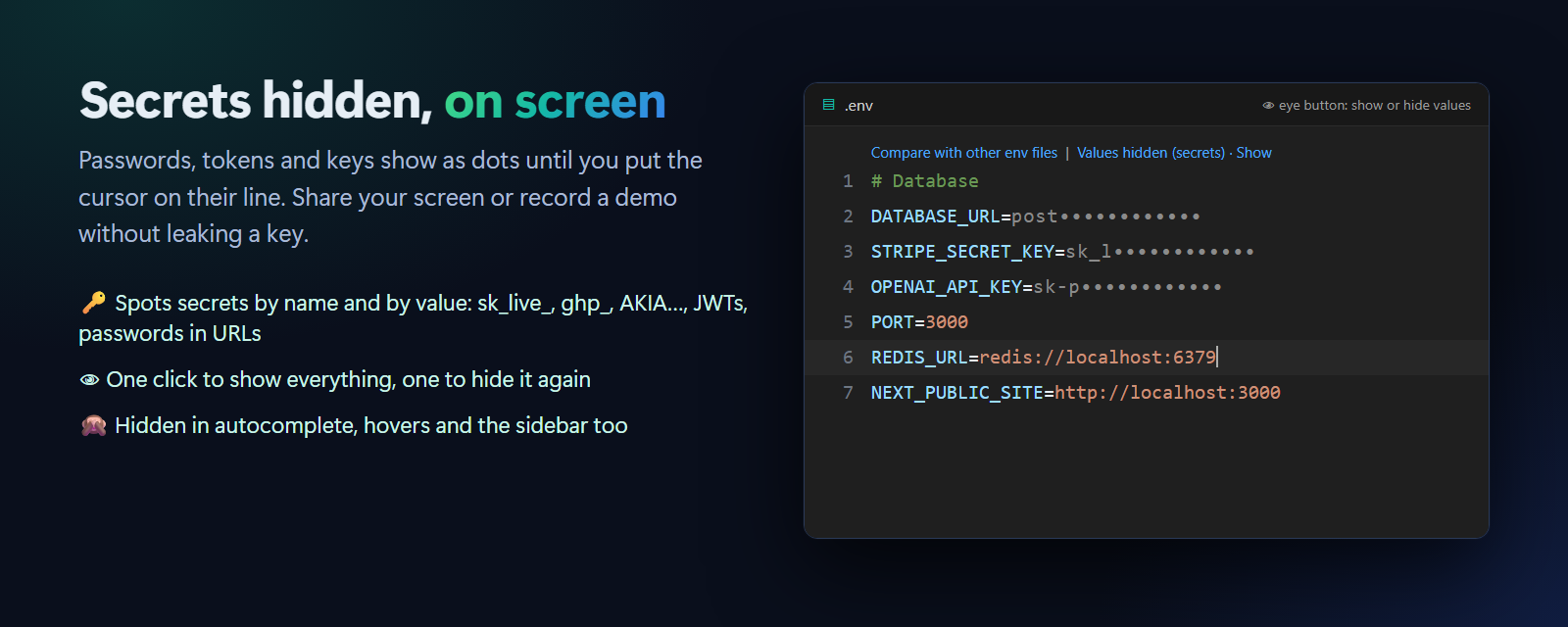Click line number 7 in gutter
1568x627 pixels.
[848, 393]
